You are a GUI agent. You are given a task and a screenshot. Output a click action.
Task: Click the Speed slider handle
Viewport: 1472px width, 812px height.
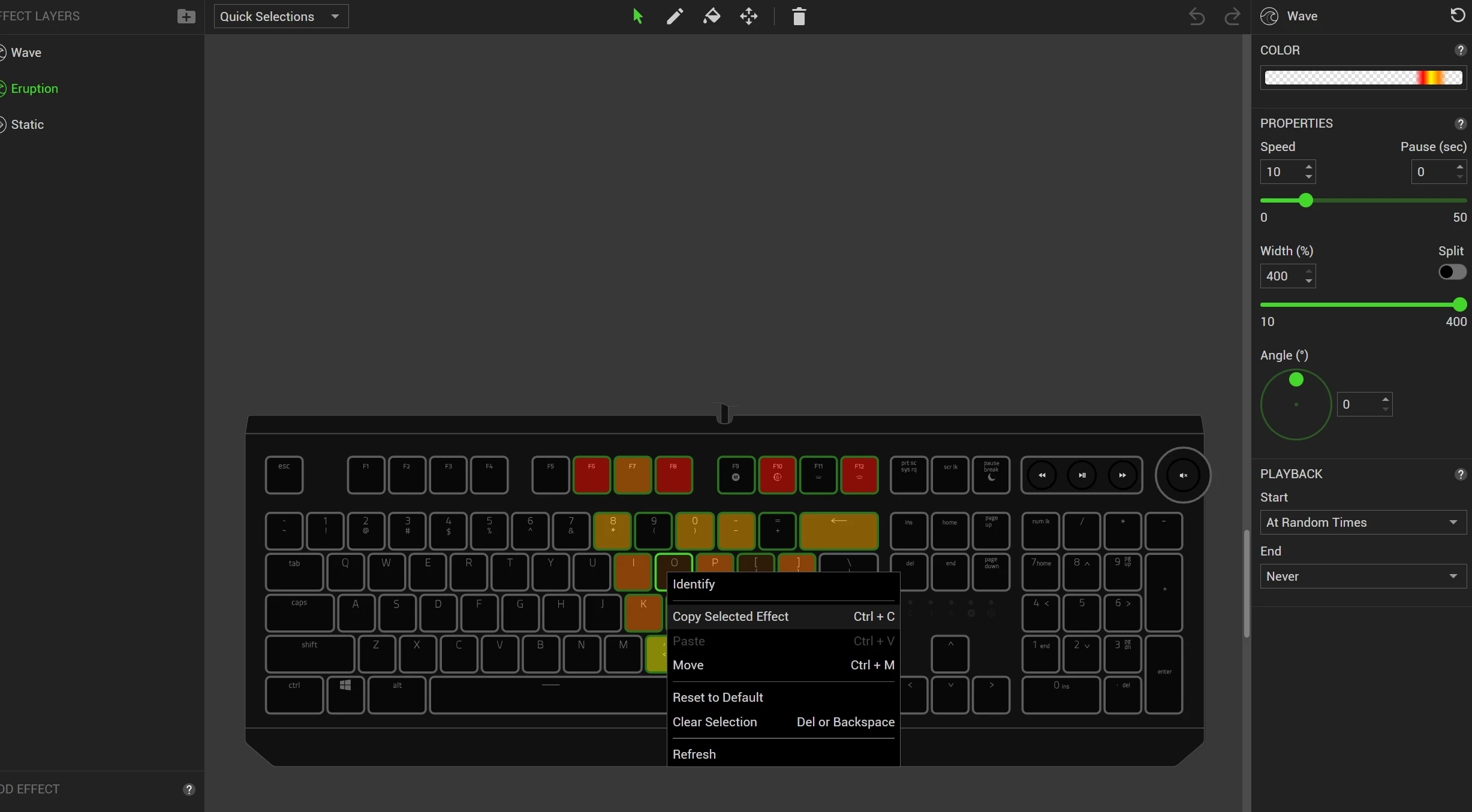[1305, 201]
